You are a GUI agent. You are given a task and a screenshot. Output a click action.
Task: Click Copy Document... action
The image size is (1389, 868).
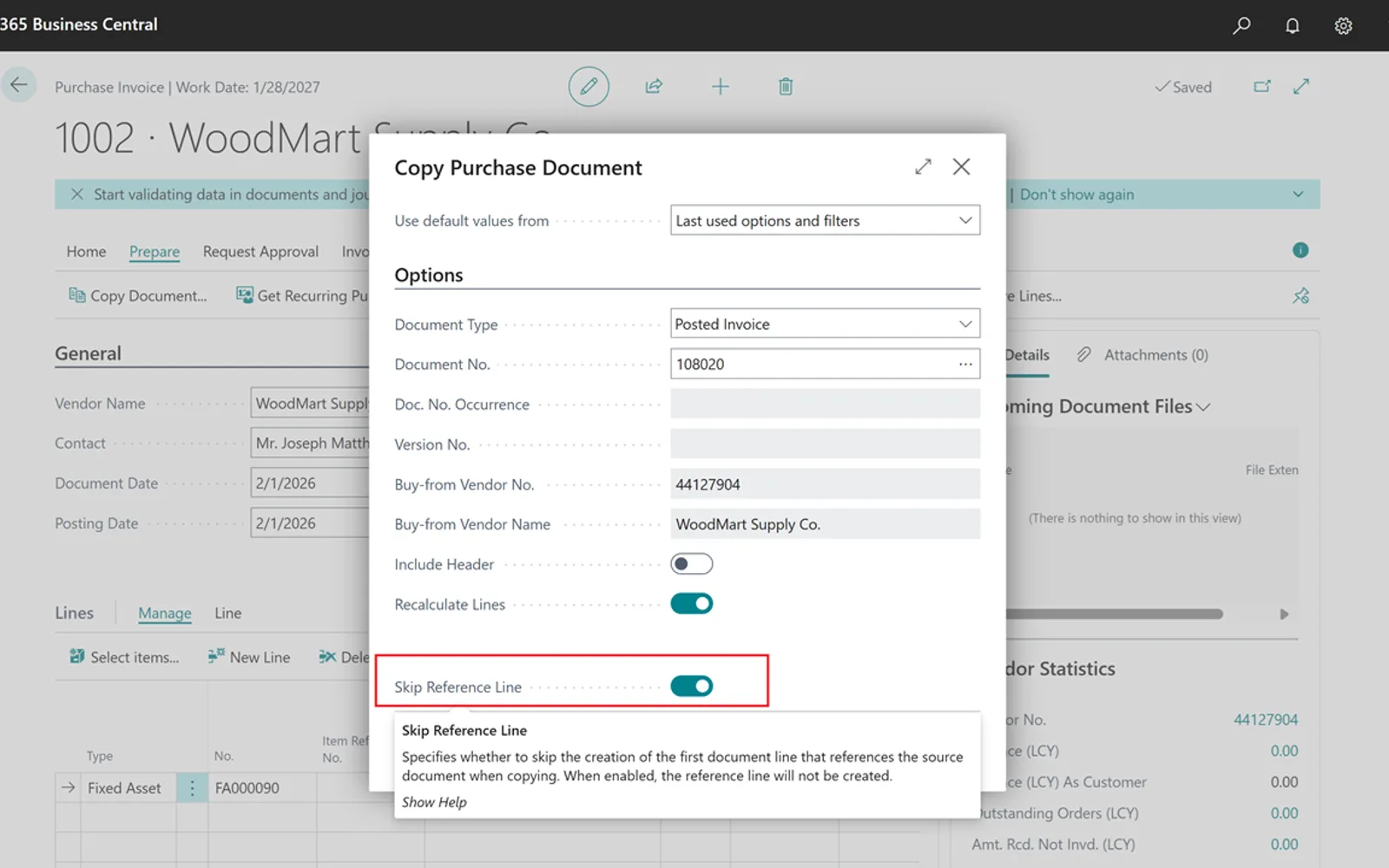pos(138,296)
